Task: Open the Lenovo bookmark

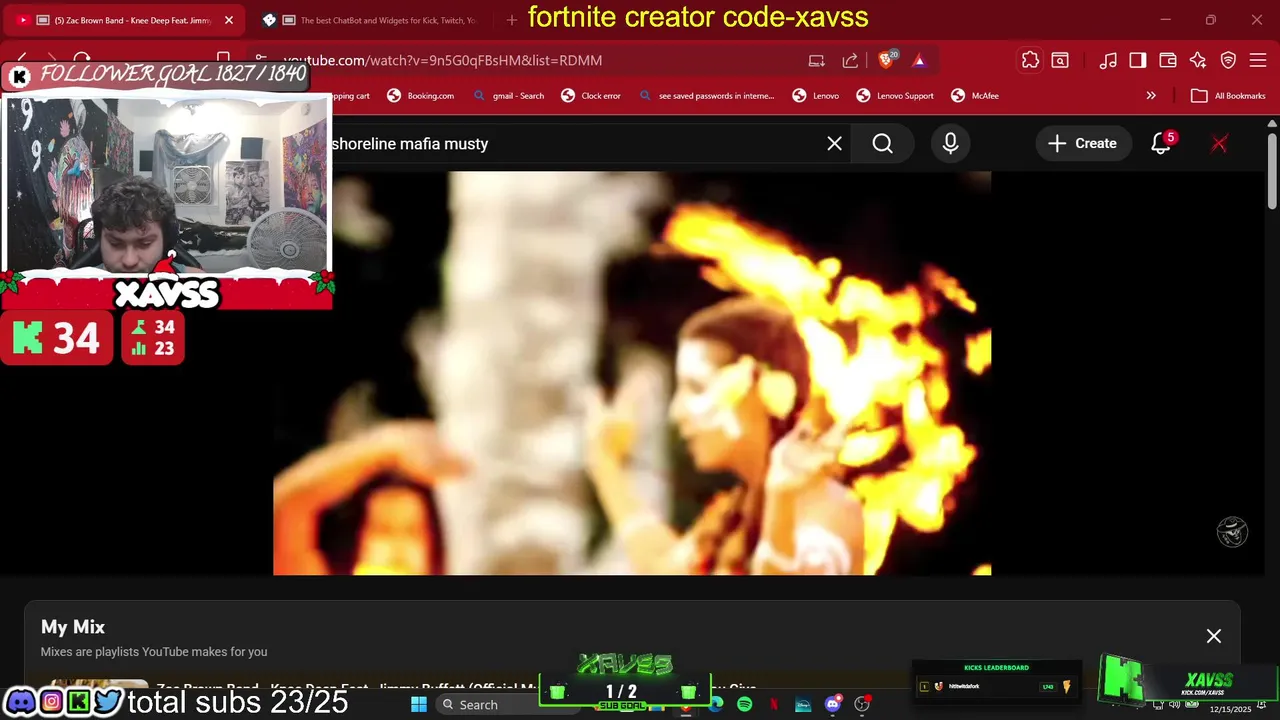Action: pyautogui.click(x=816, y=96)
